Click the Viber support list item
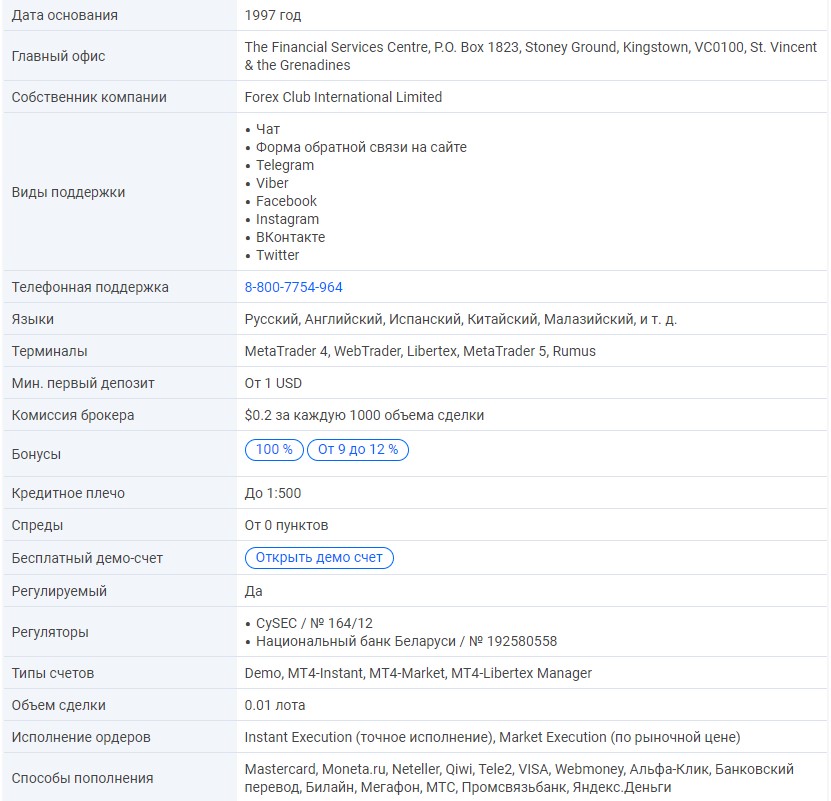The height and width of the screenshot is (801, 831). pyautogui.click(x=272, y=183)
